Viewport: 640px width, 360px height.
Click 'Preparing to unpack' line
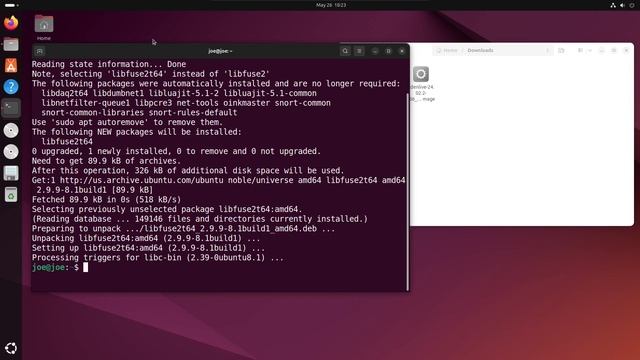point(183,229)
